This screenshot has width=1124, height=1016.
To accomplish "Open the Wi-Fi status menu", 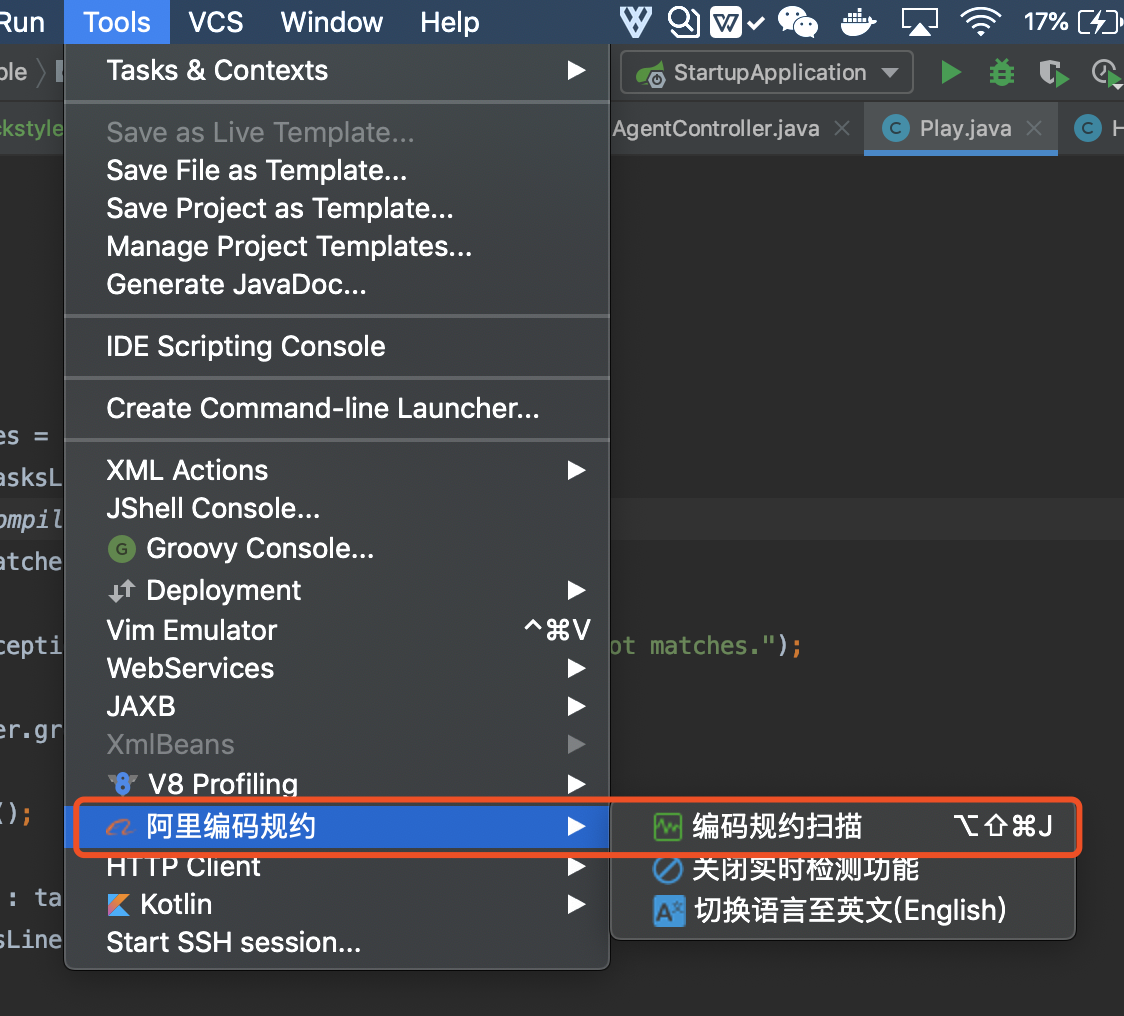I will point(981,22).
